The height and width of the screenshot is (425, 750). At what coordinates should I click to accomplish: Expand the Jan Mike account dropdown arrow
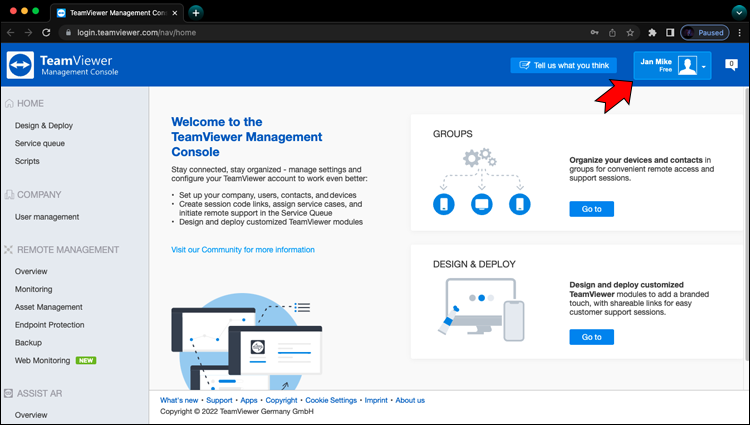click(x=704, y=66)
